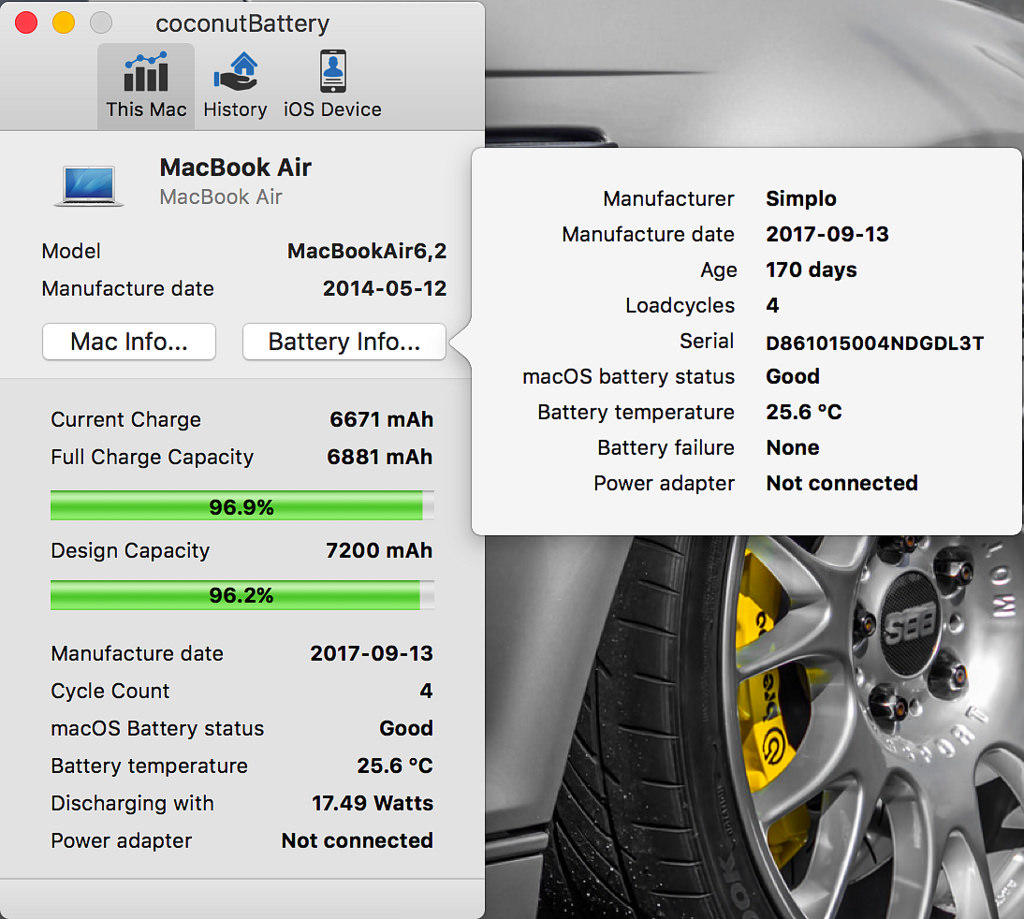Viewport: 1024px width, 919px height.
Task: Click the Mac Info... button
Action: [x=129, y=342]
